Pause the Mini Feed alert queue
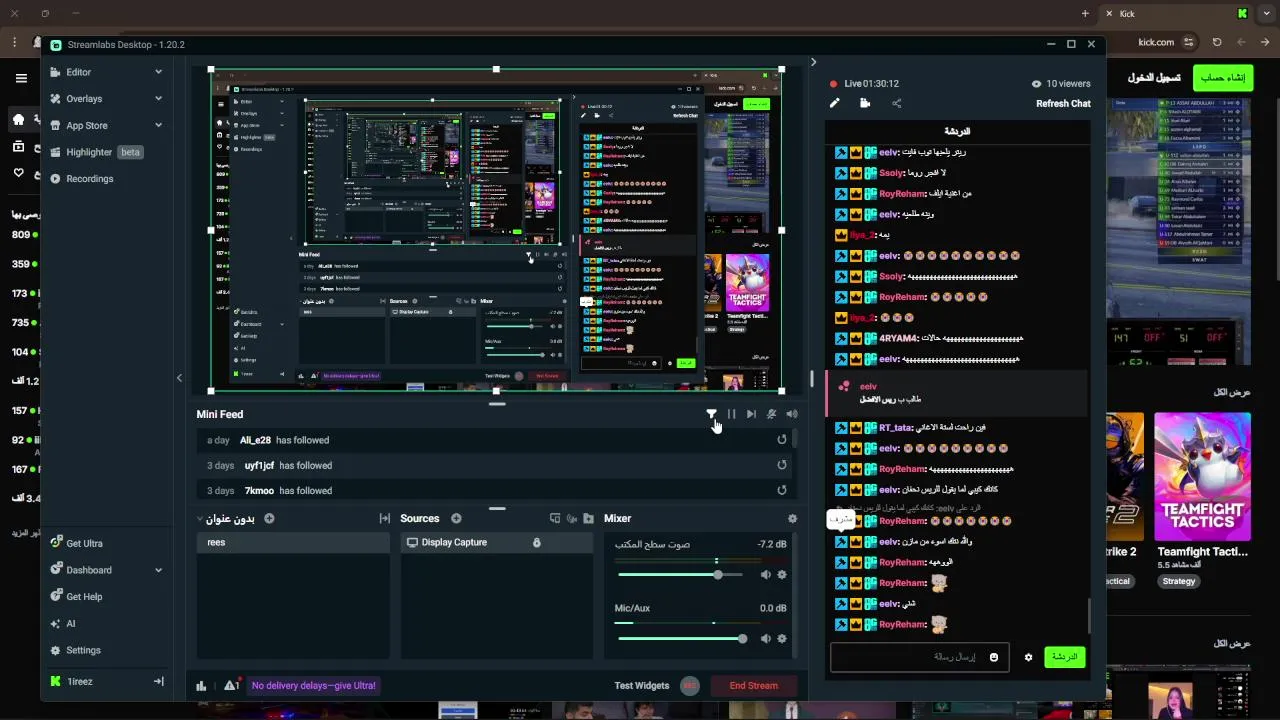 click(731, 414)
